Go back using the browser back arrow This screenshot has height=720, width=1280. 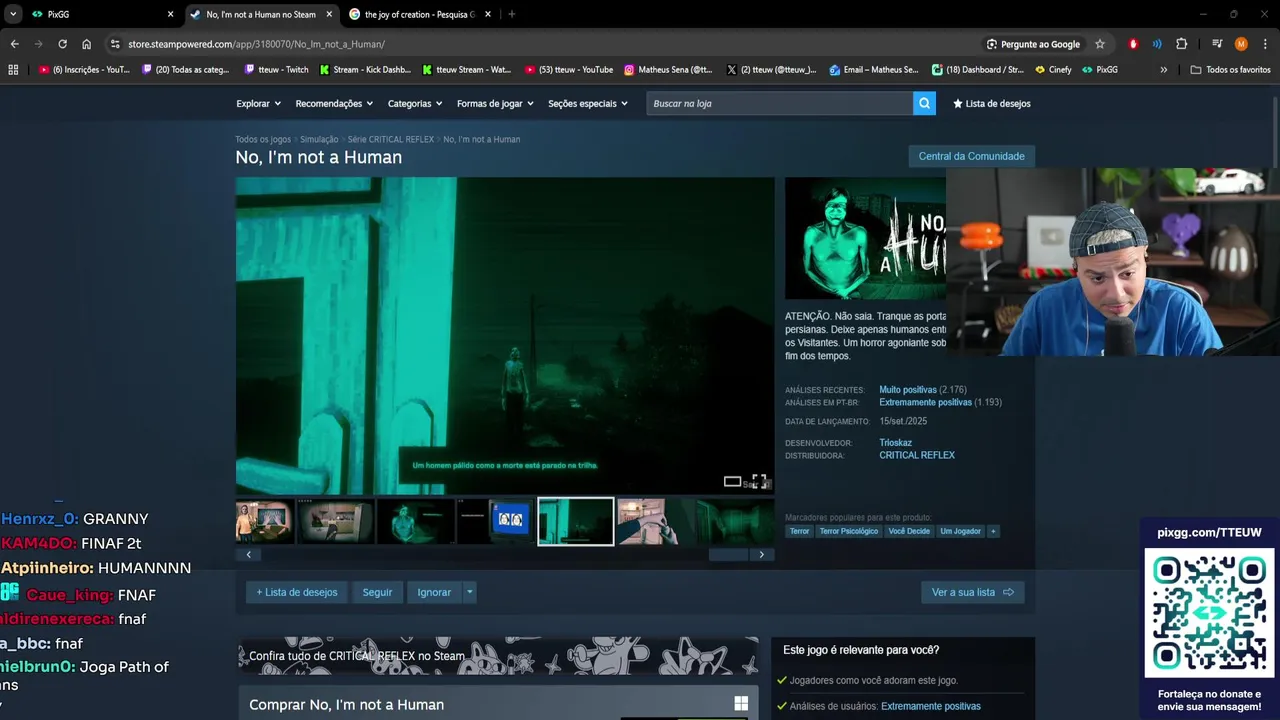[x=14, y=44]
